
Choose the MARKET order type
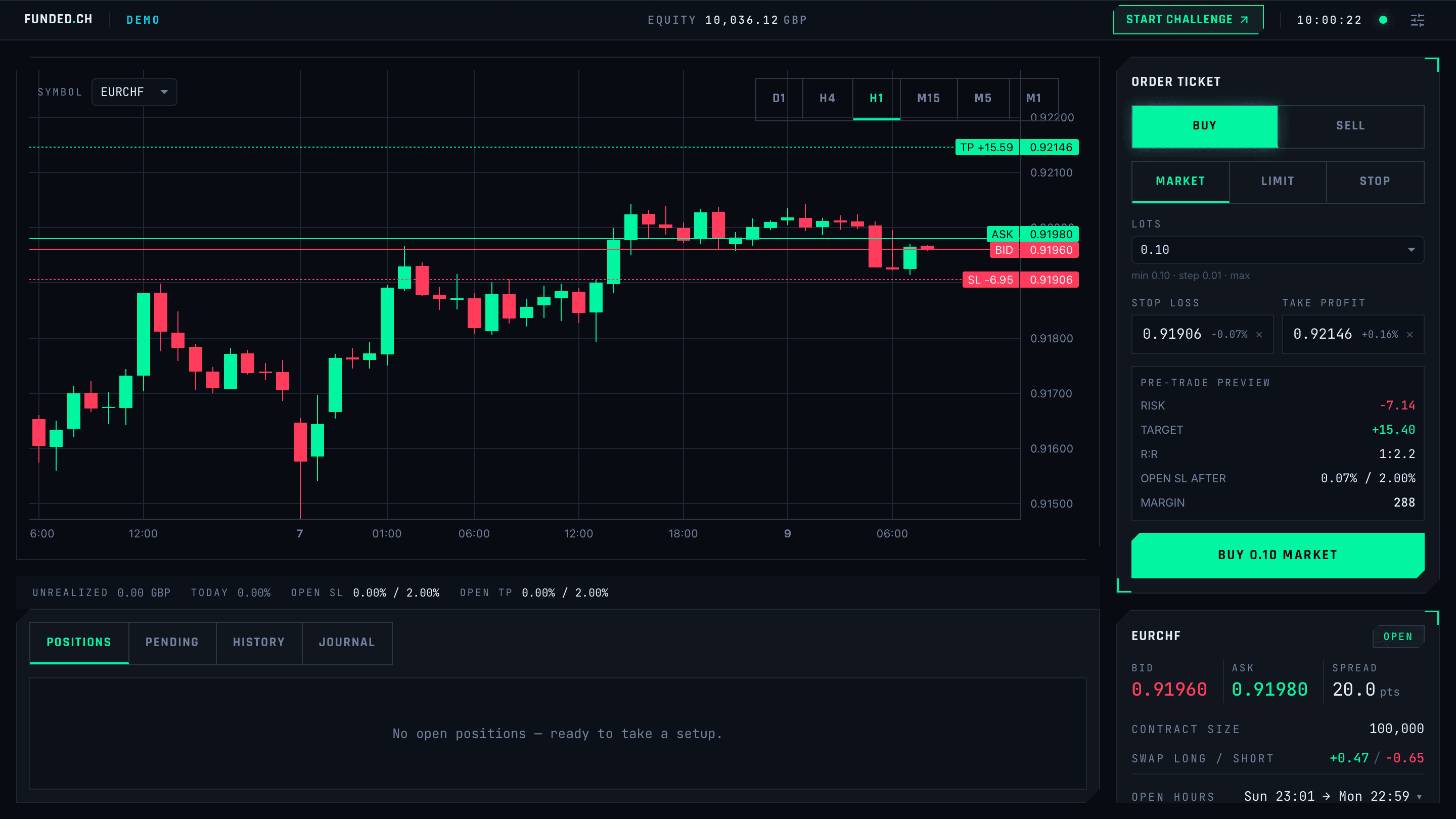click(1180, 181)
